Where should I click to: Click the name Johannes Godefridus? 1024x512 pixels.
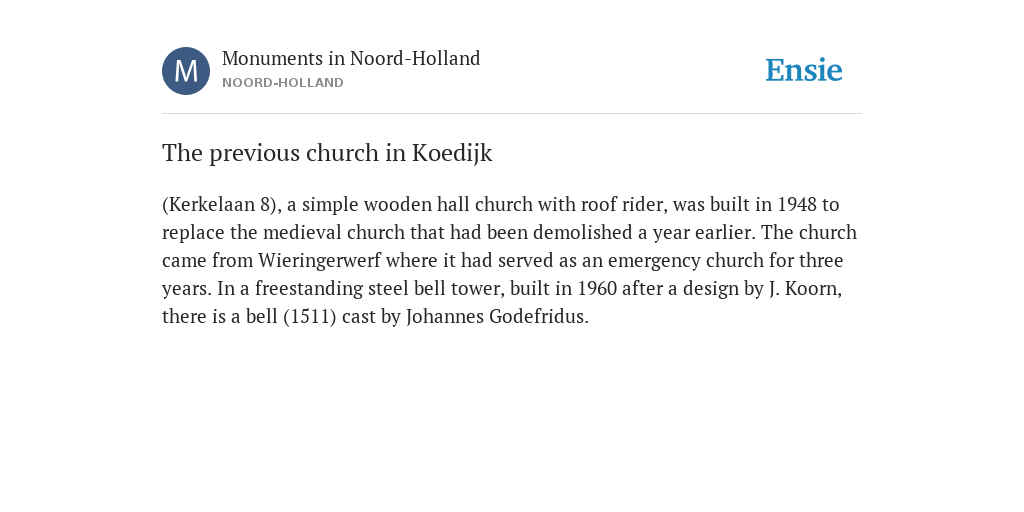point(496,317)
